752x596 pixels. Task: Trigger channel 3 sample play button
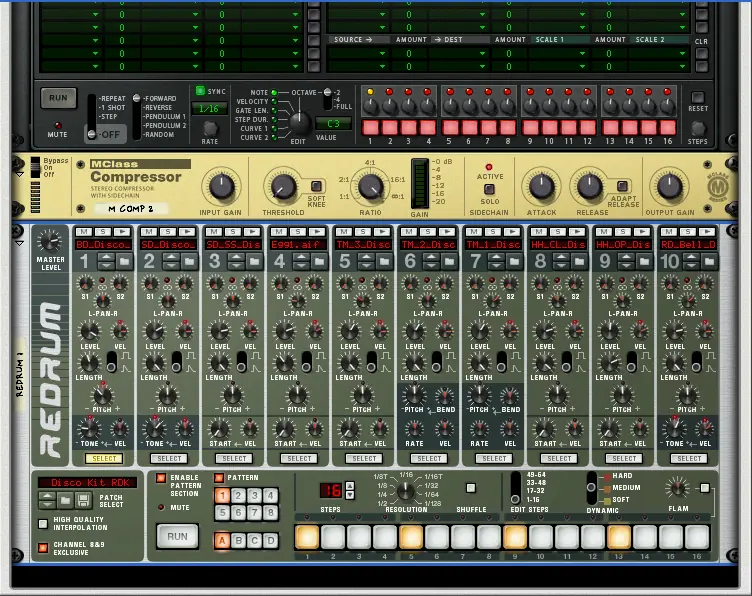point(252,232)
